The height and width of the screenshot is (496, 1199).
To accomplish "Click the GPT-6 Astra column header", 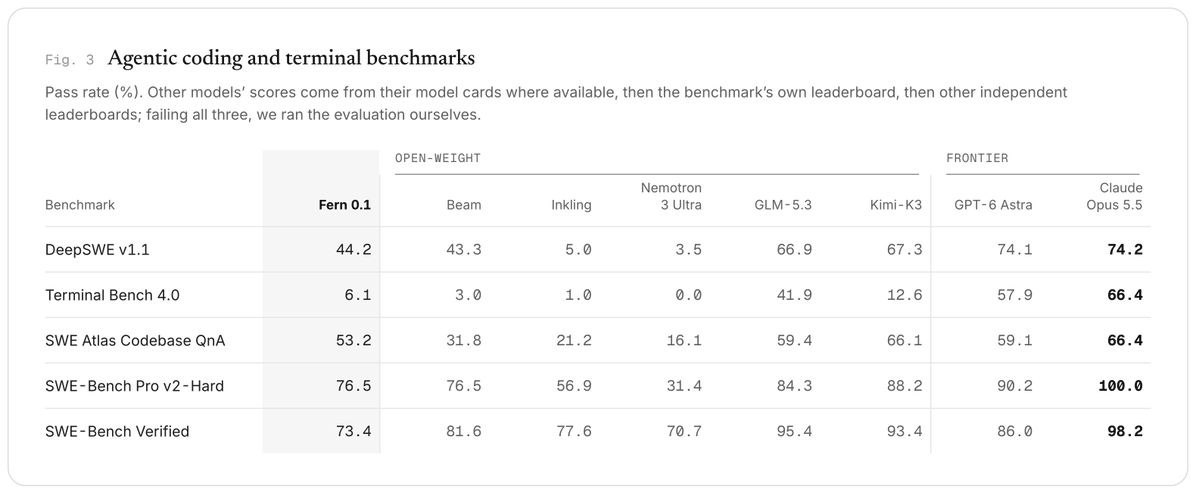I will coord(993,205).
